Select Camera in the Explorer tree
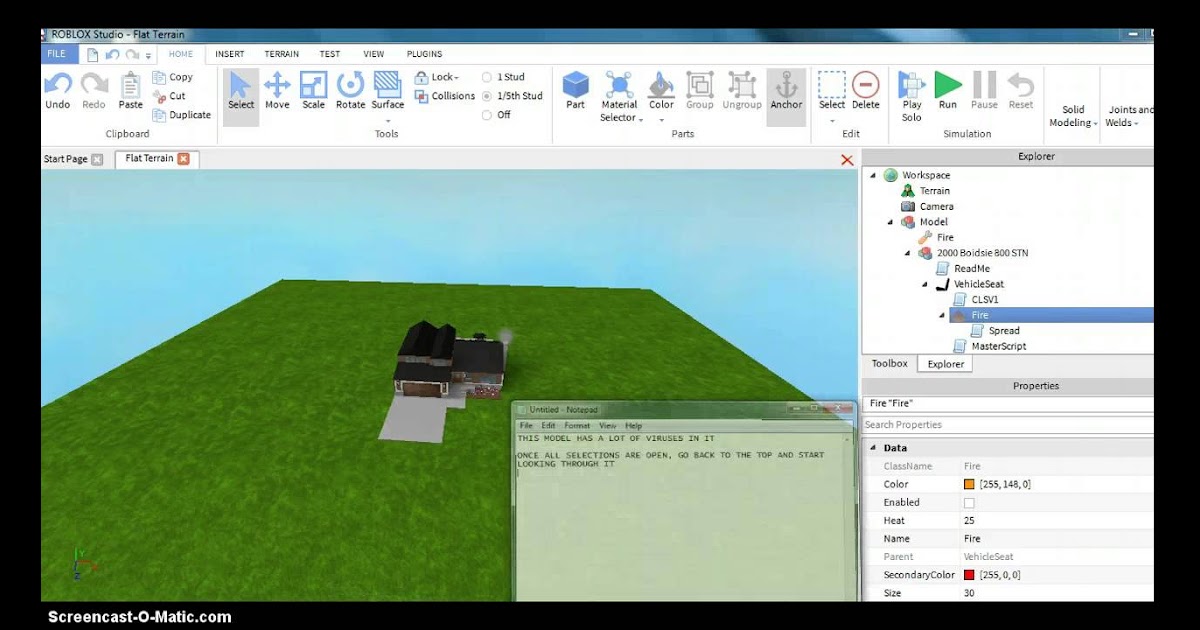 (x=937, y=206)
